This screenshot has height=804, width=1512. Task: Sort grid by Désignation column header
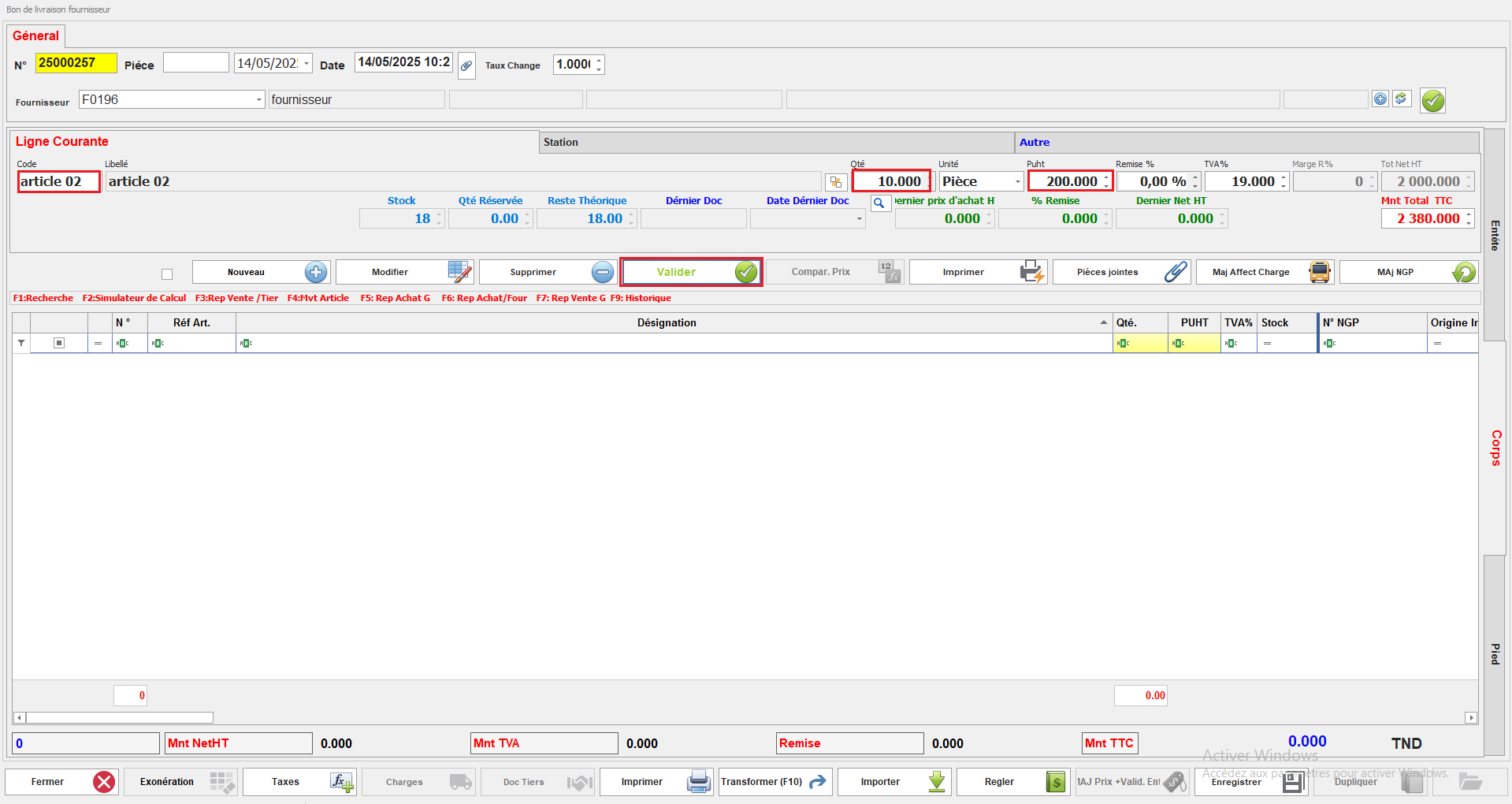coord(667,322)
